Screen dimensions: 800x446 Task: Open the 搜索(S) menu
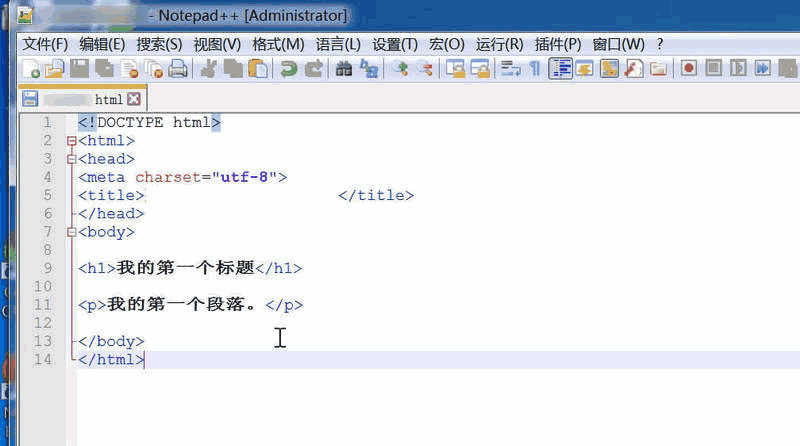coord(159,44)
